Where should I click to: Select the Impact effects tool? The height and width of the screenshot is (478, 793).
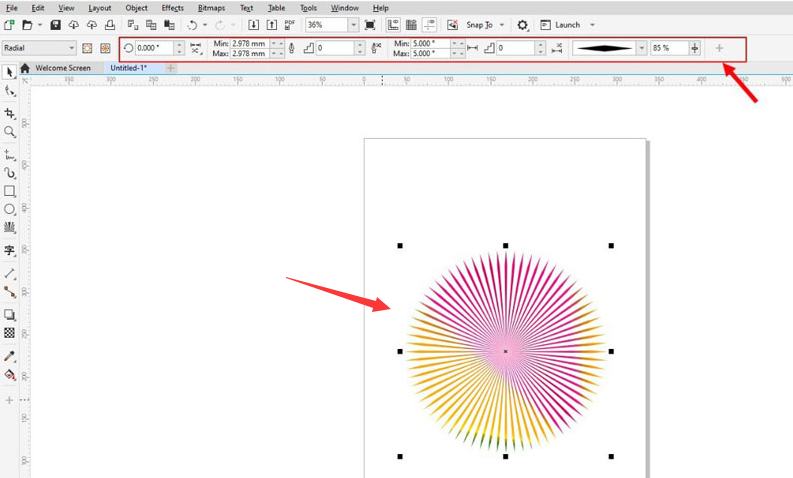pyautogui.click(x=9, y=228)
